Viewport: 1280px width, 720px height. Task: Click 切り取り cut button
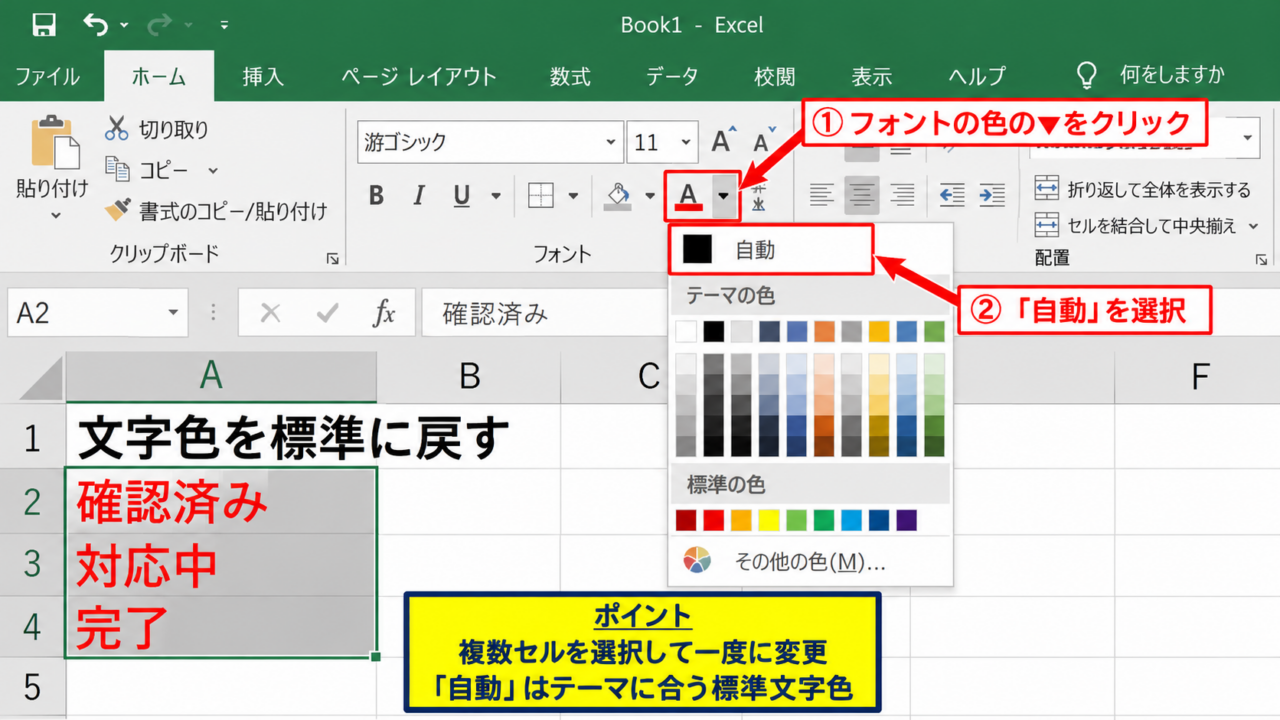click(158, 129)
